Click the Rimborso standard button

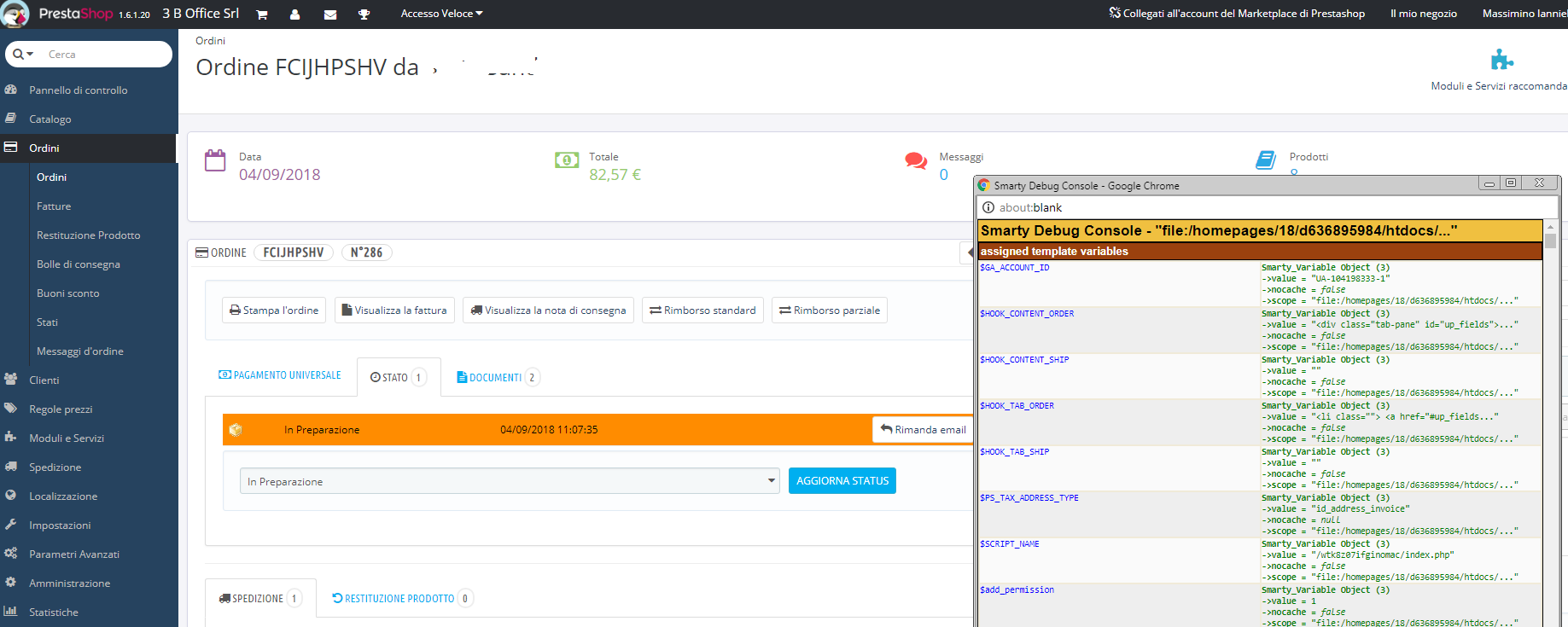(702, 310)
